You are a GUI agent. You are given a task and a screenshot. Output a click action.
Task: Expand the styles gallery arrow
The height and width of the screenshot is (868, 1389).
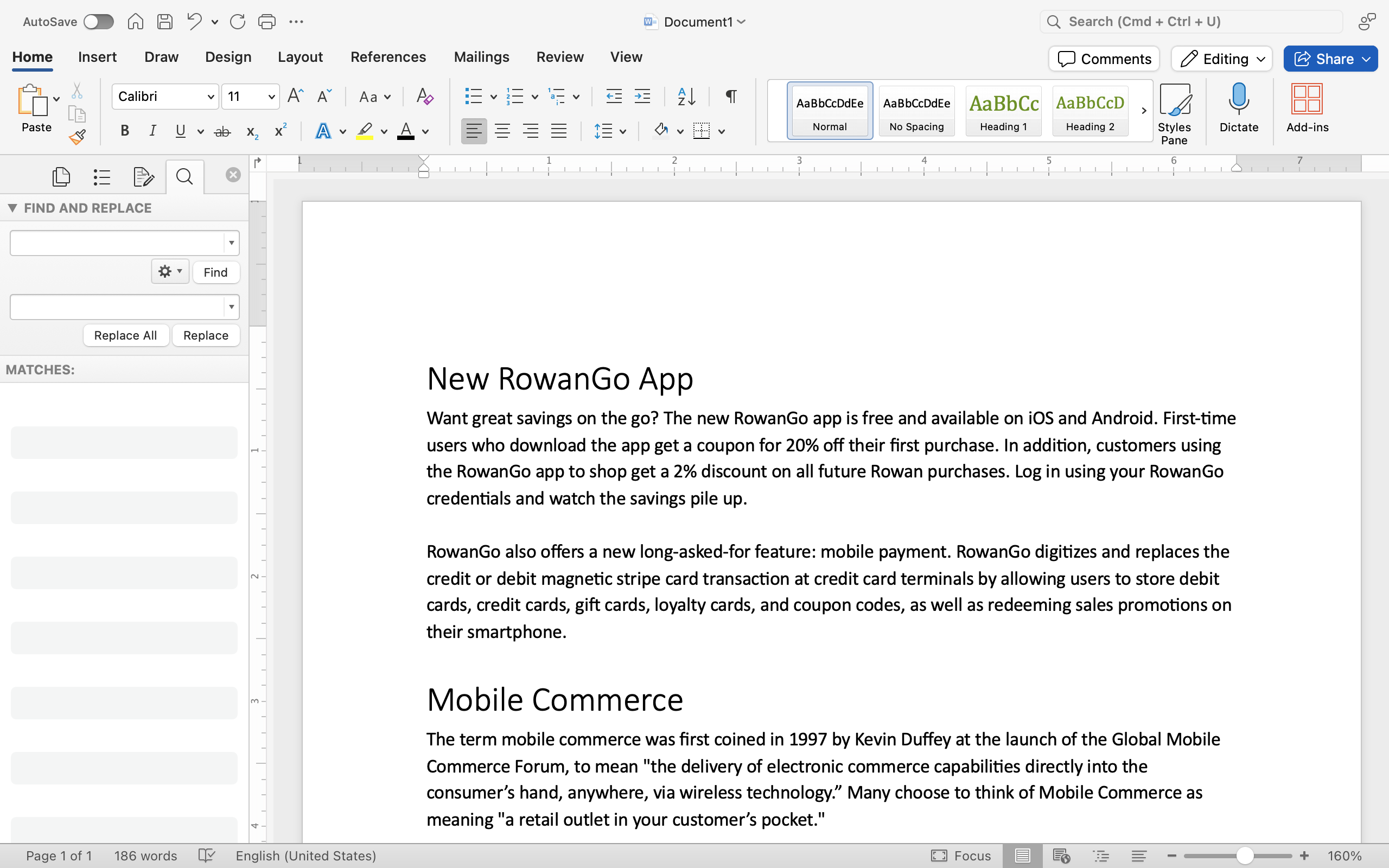[x=1143, y=111]
